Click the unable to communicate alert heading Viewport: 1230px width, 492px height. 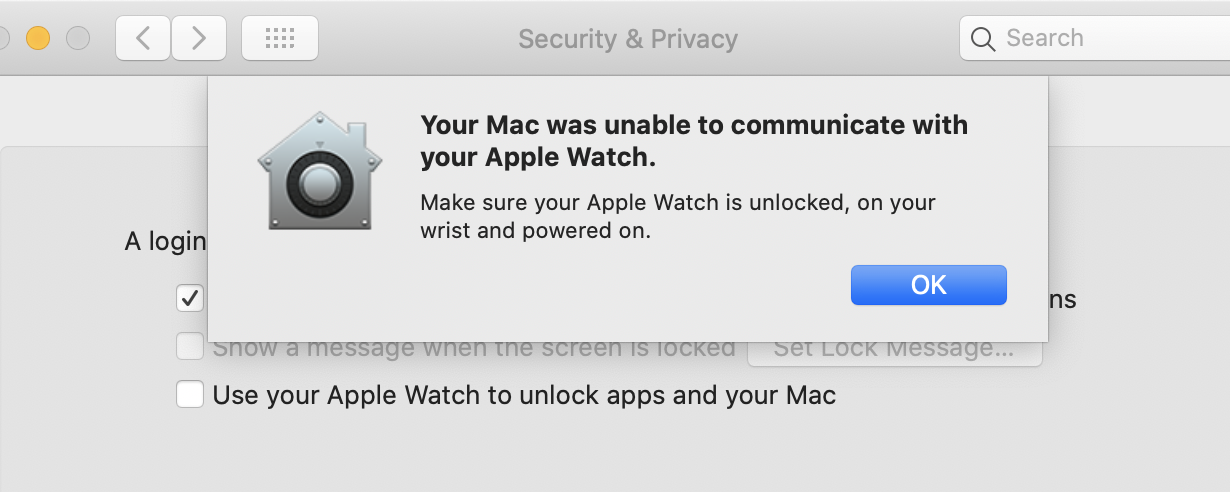click(x=694, y=141)
